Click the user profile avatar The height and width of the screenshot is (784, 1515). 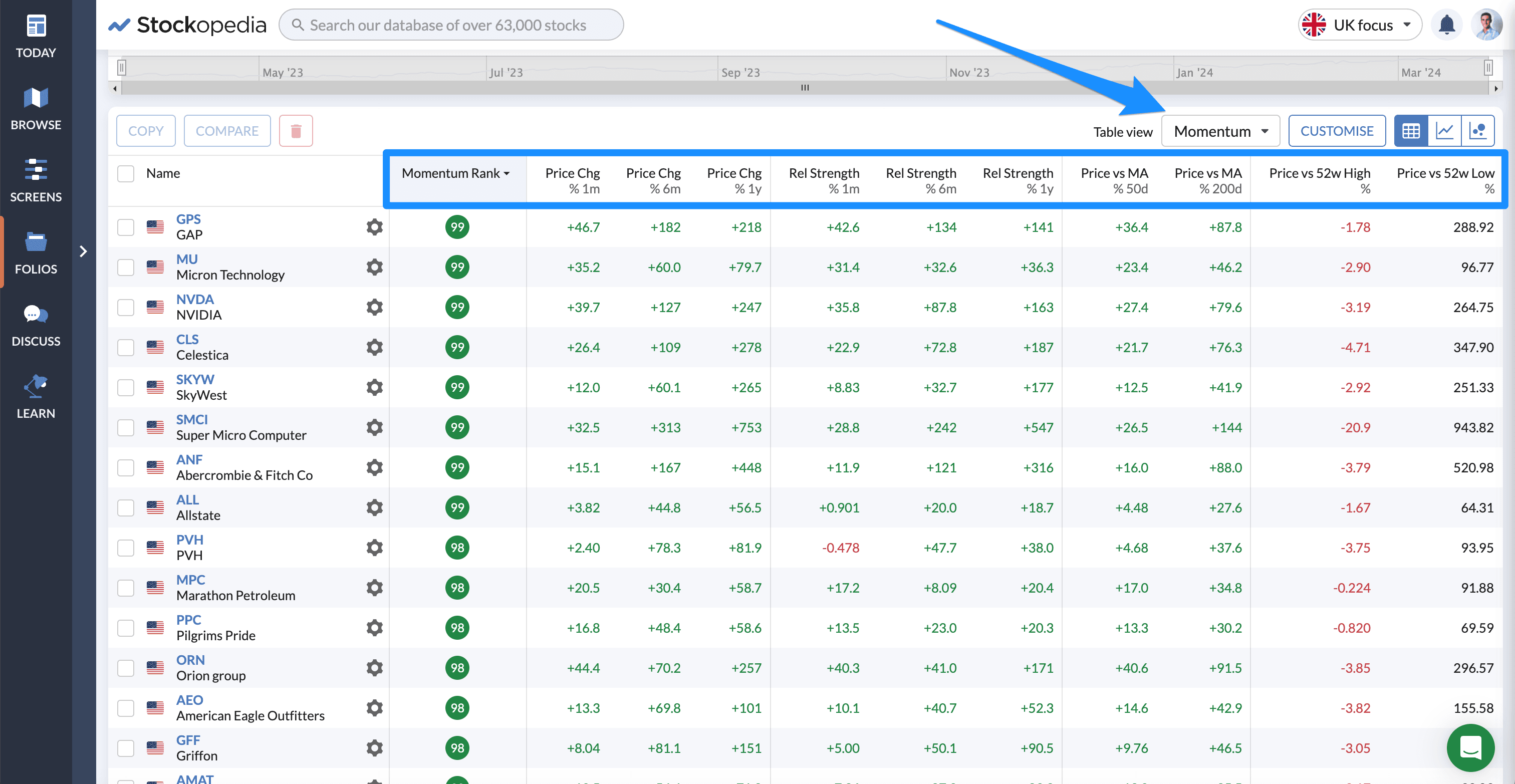[x=1487, y=25]
